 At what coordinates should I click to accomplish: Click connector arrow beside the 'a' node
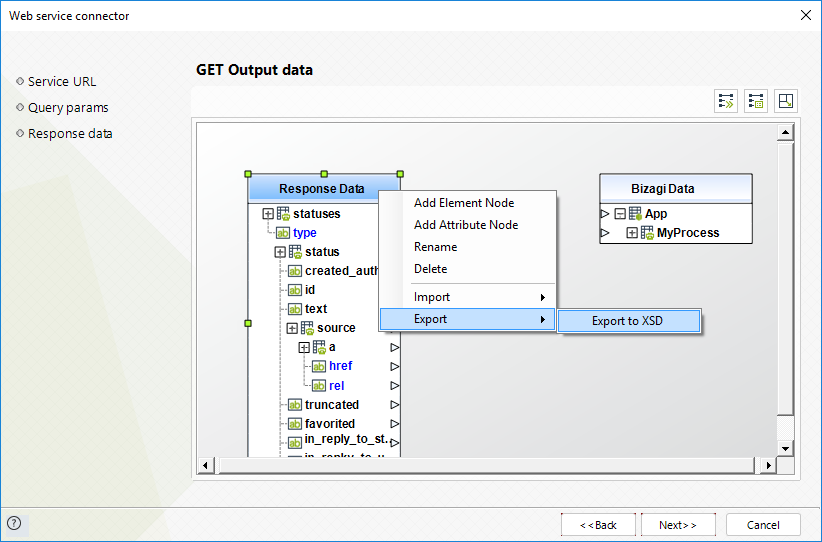[x=395, y=348]
